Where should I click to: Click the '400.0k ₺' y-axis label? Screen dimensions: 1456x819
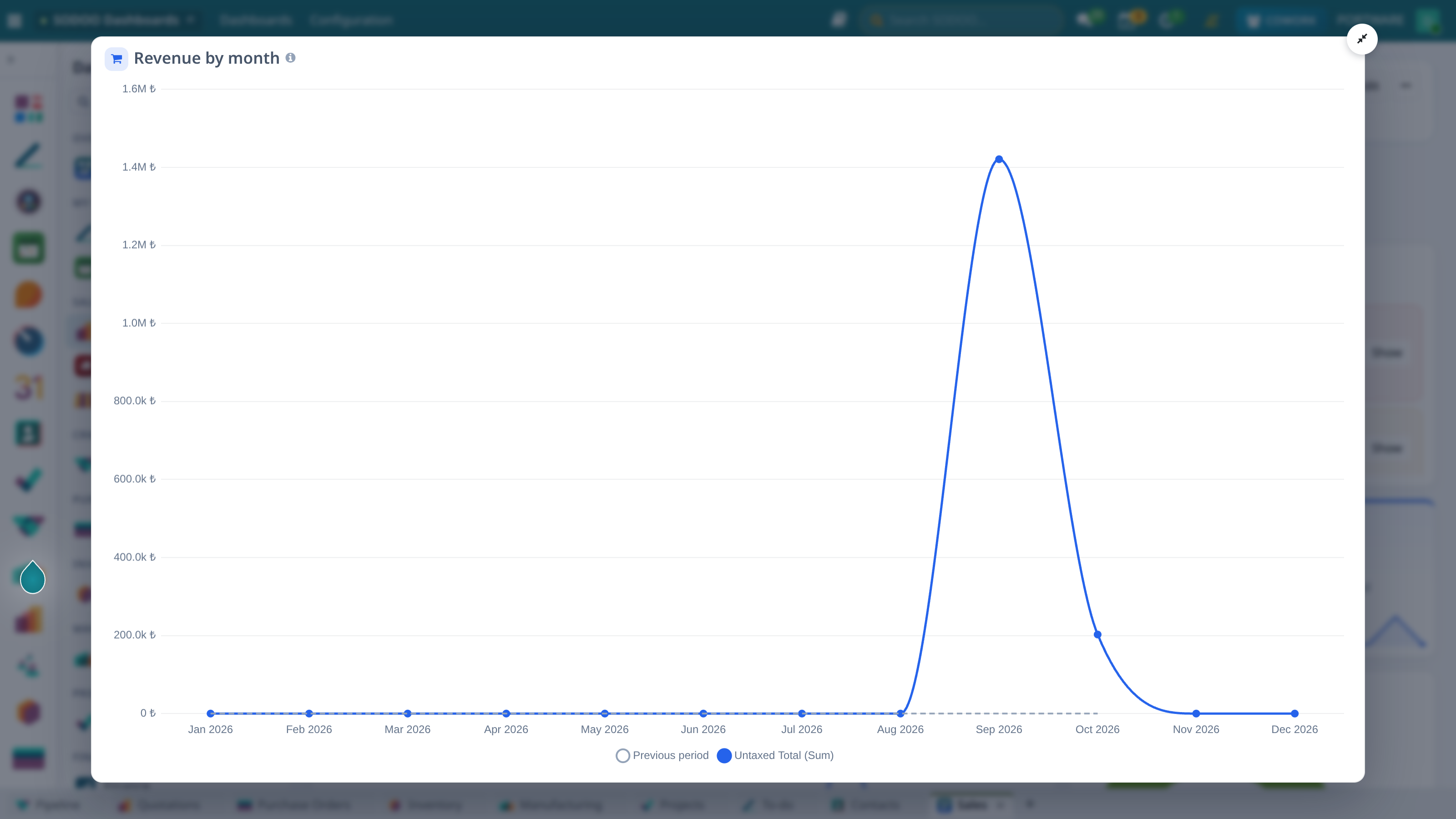coord(135,557)
